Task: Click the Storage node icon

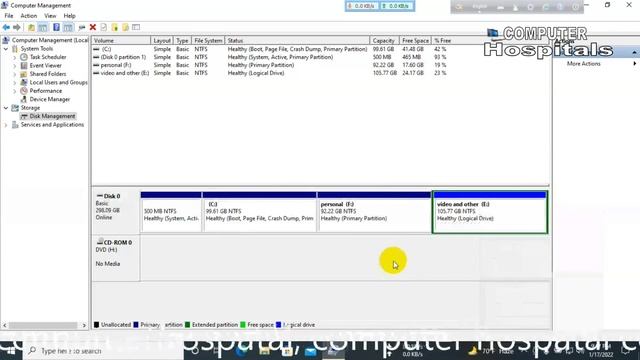Action: pyautogui.click(x=15, y=108)
